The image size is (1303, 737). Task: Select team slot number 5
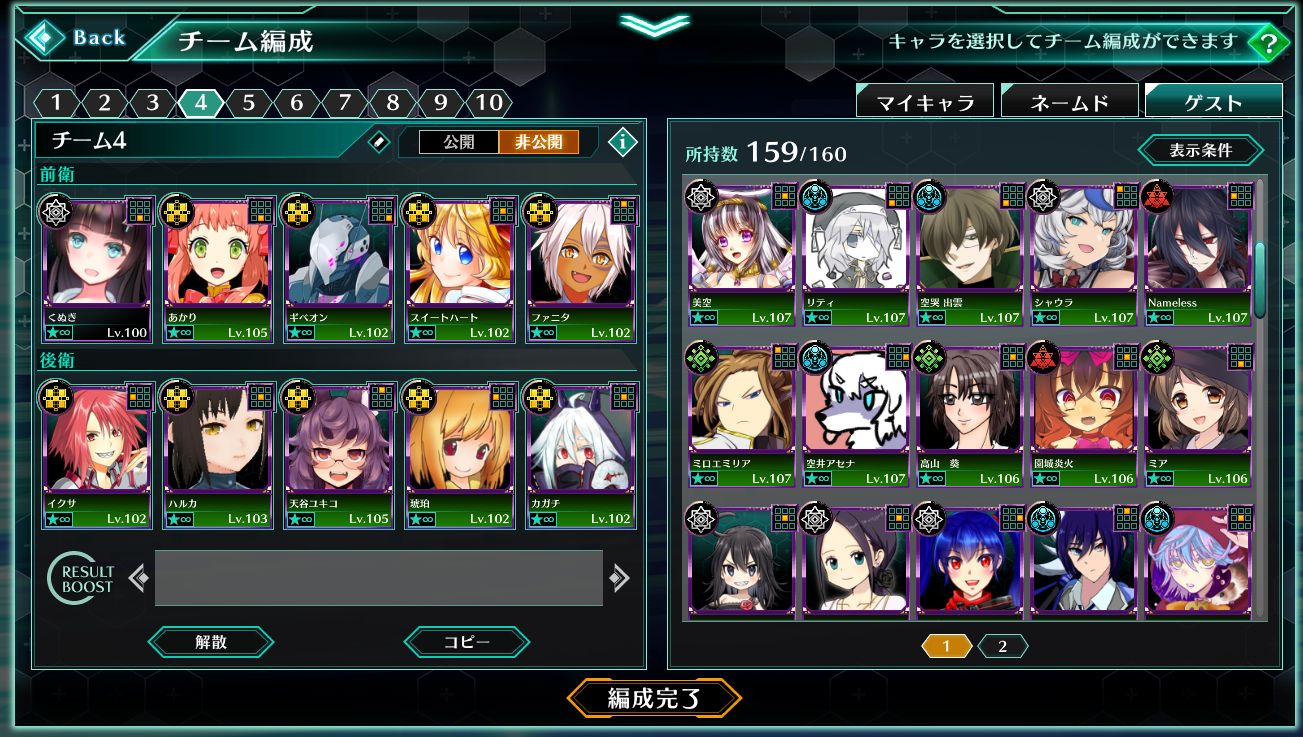[x=248, y=102]
